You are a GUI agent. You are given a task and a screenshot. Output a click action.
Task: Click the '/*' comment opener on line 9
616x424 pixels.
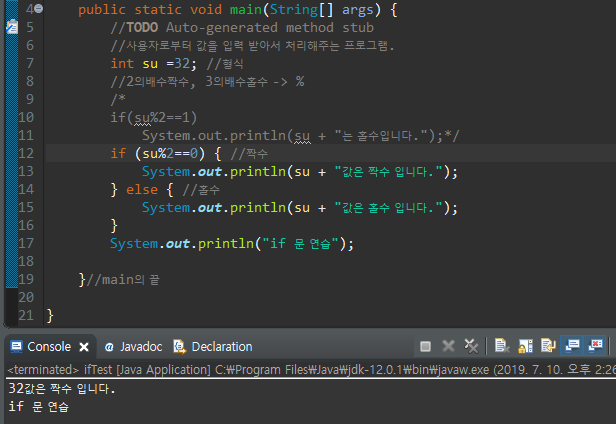click(118, 99)
